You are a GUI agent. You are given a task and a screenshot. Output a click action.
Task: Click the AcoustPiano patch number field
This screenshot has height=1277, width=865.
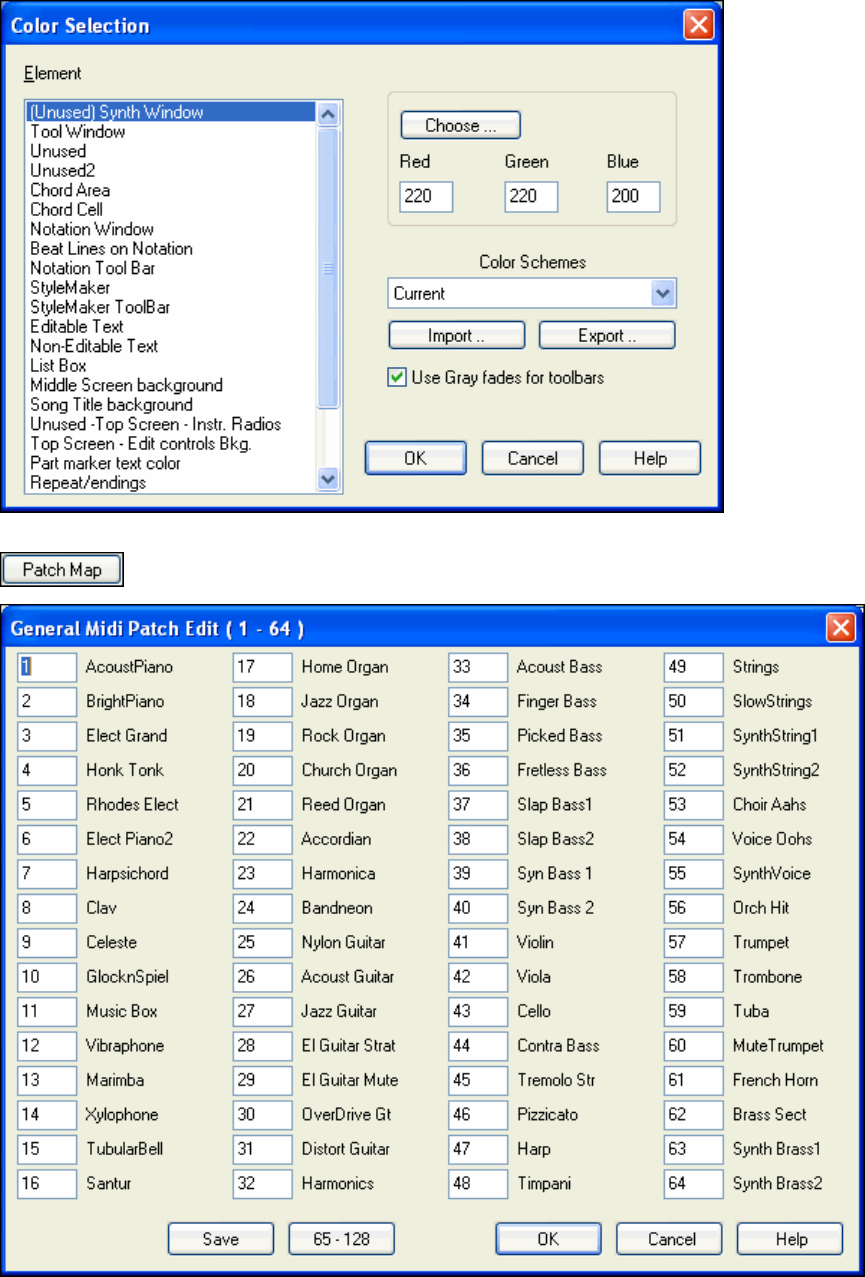point(47,667)
